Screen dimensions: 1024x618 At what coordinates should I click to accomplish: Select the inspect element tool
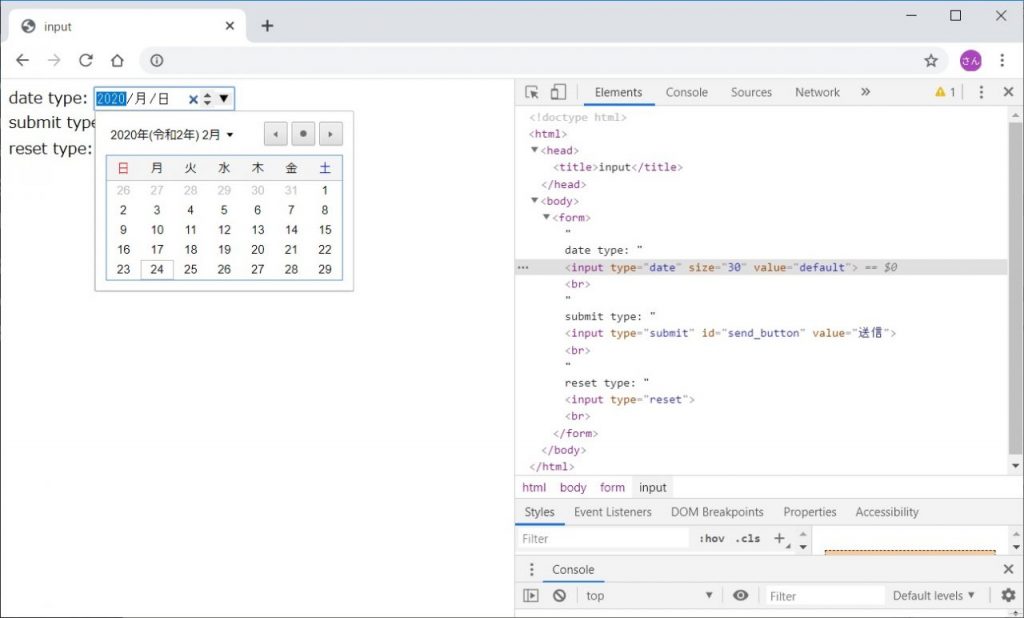(x=529, y=91)
